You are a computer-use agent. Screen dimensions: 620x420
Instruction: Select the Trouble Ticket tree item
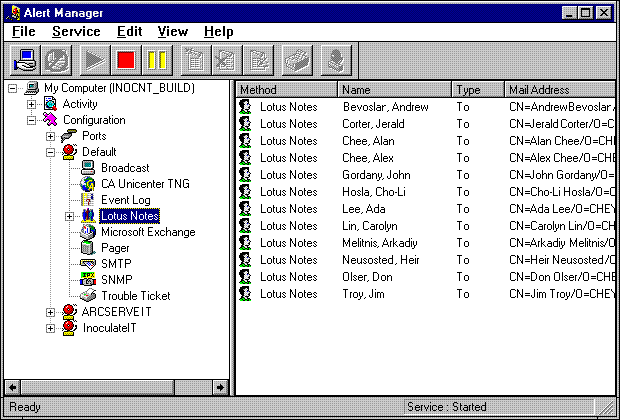(135, 296)
